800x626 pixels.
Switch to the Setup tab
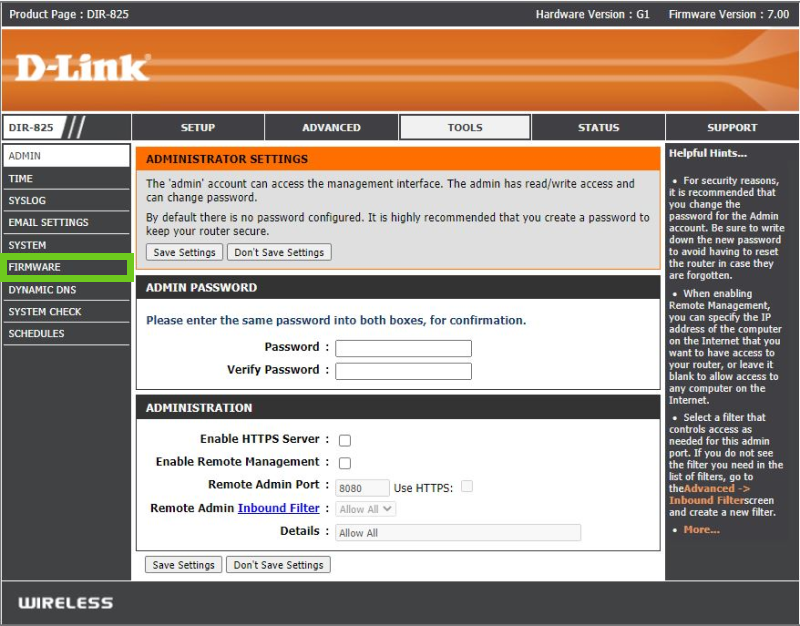(x=198, y=128)
